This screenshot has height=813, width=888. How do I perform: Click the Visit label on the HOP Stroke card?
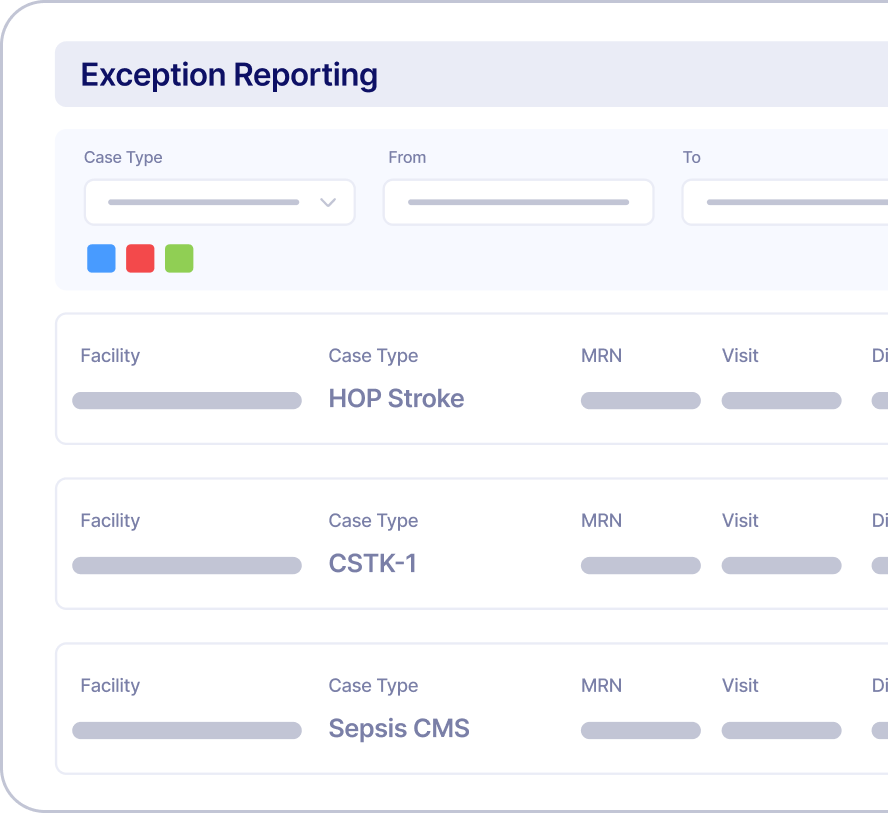(x=740, y=355)
